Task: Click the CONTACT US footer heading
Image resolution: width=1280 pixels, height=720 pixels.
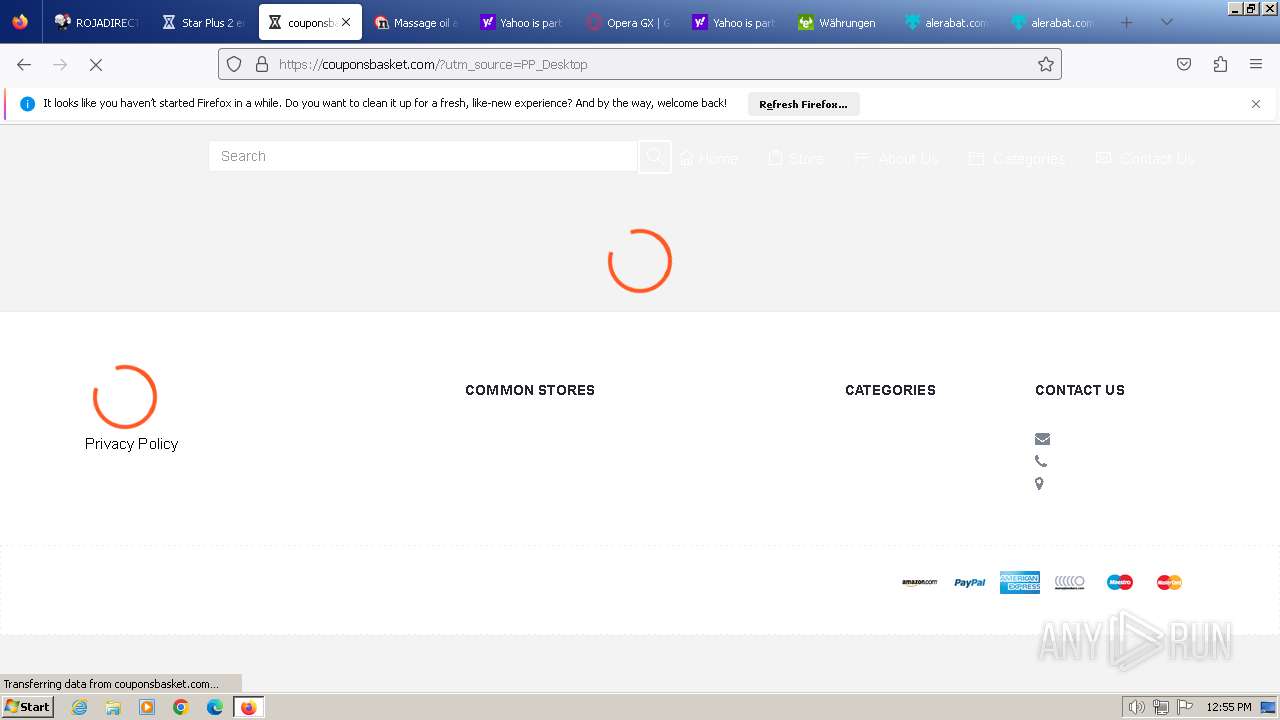Action: coord(1080,390)
